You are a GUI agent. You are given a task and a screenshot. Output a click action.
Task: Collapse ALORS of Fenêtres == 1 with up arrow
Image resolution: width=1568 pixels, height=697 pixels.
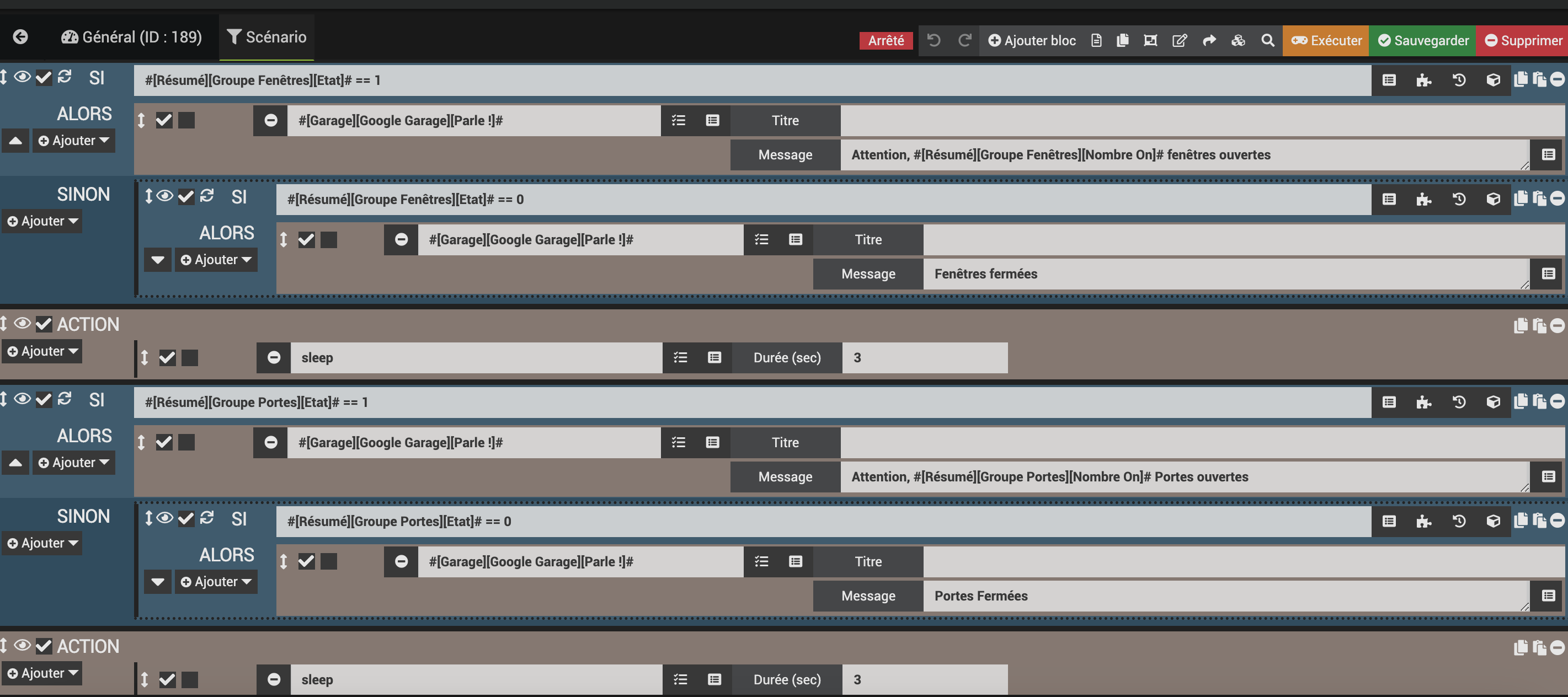(x=16, y=141)
